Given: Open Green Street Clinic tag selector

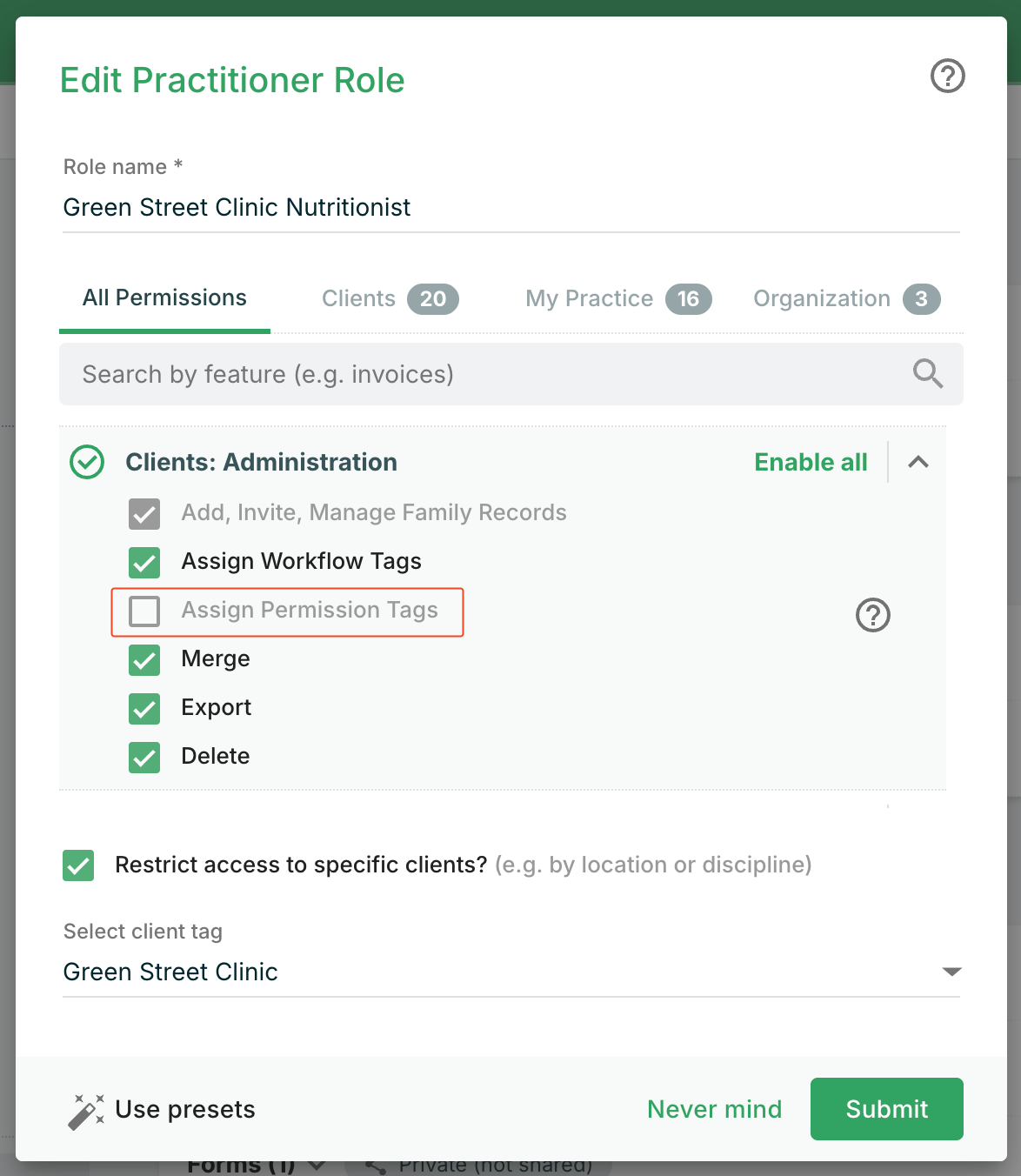Looking at the screenshot, I should tap(511, 972).
